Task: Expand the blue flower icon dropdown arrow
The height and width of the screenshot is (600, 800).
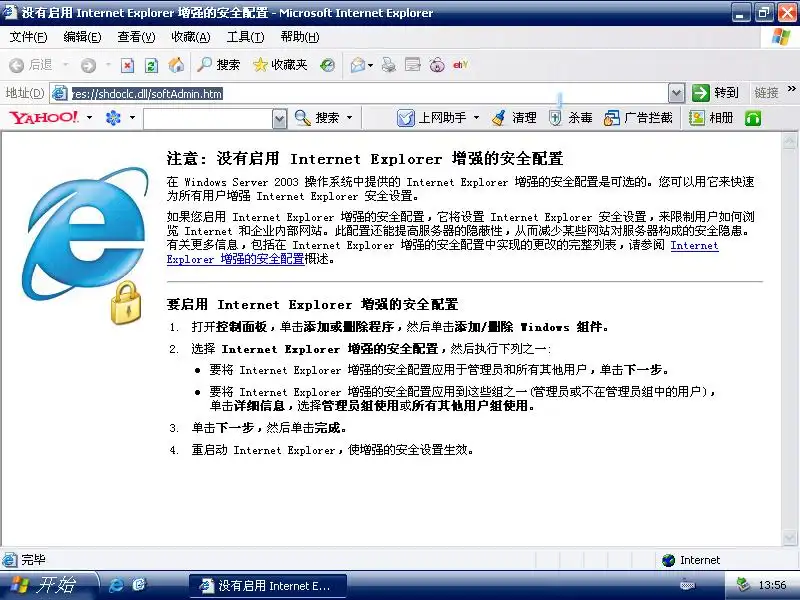Action: click(132, 118)
